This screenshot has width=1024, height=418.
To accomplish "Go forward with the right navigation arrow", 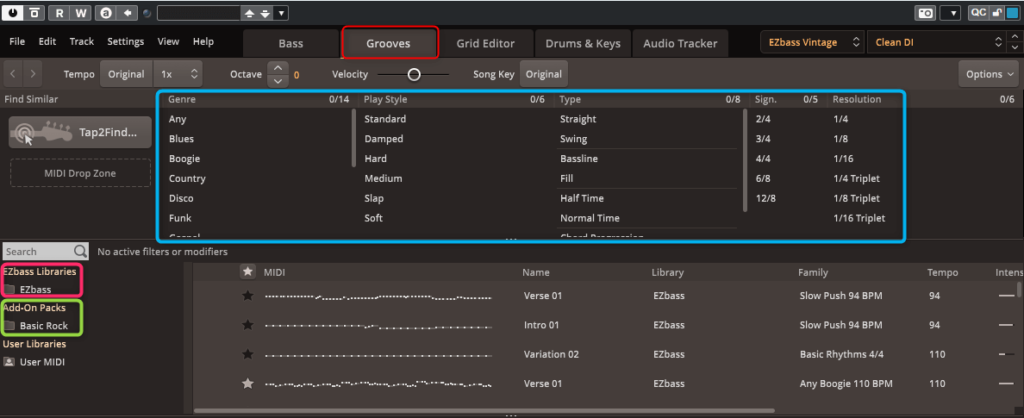I will point(32,74).
